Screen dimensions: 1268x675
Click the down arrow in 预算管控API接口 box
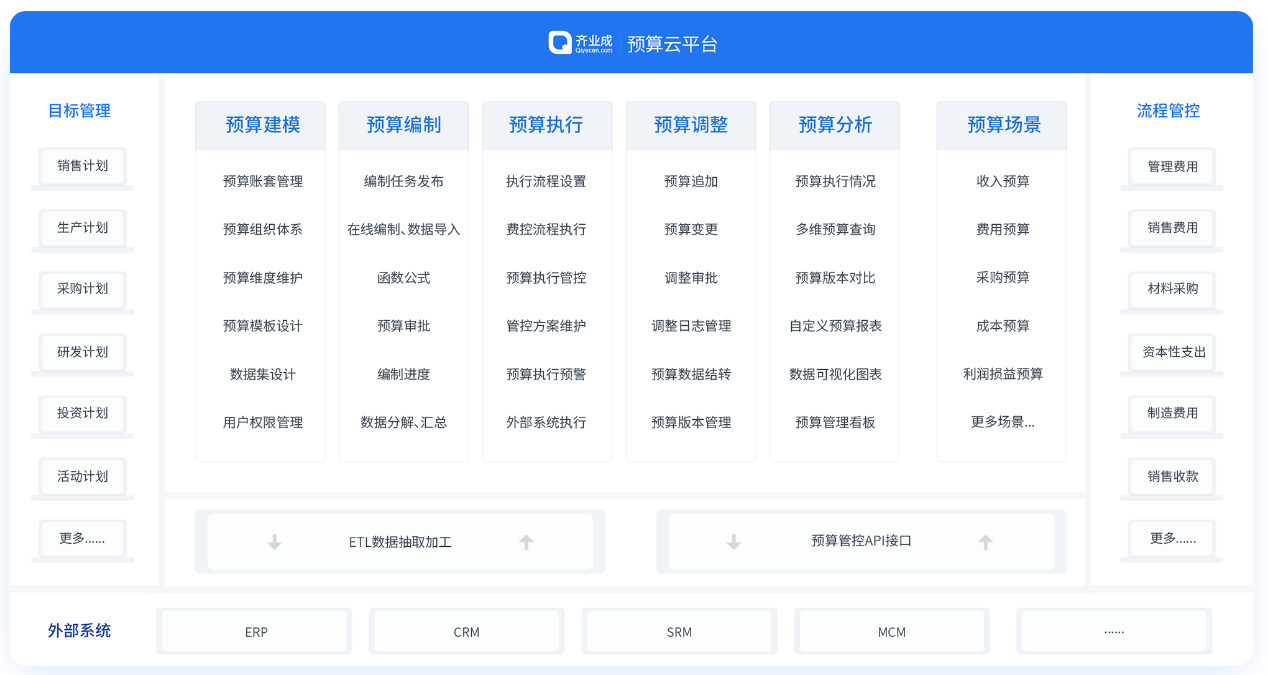[x=734, y=542]
